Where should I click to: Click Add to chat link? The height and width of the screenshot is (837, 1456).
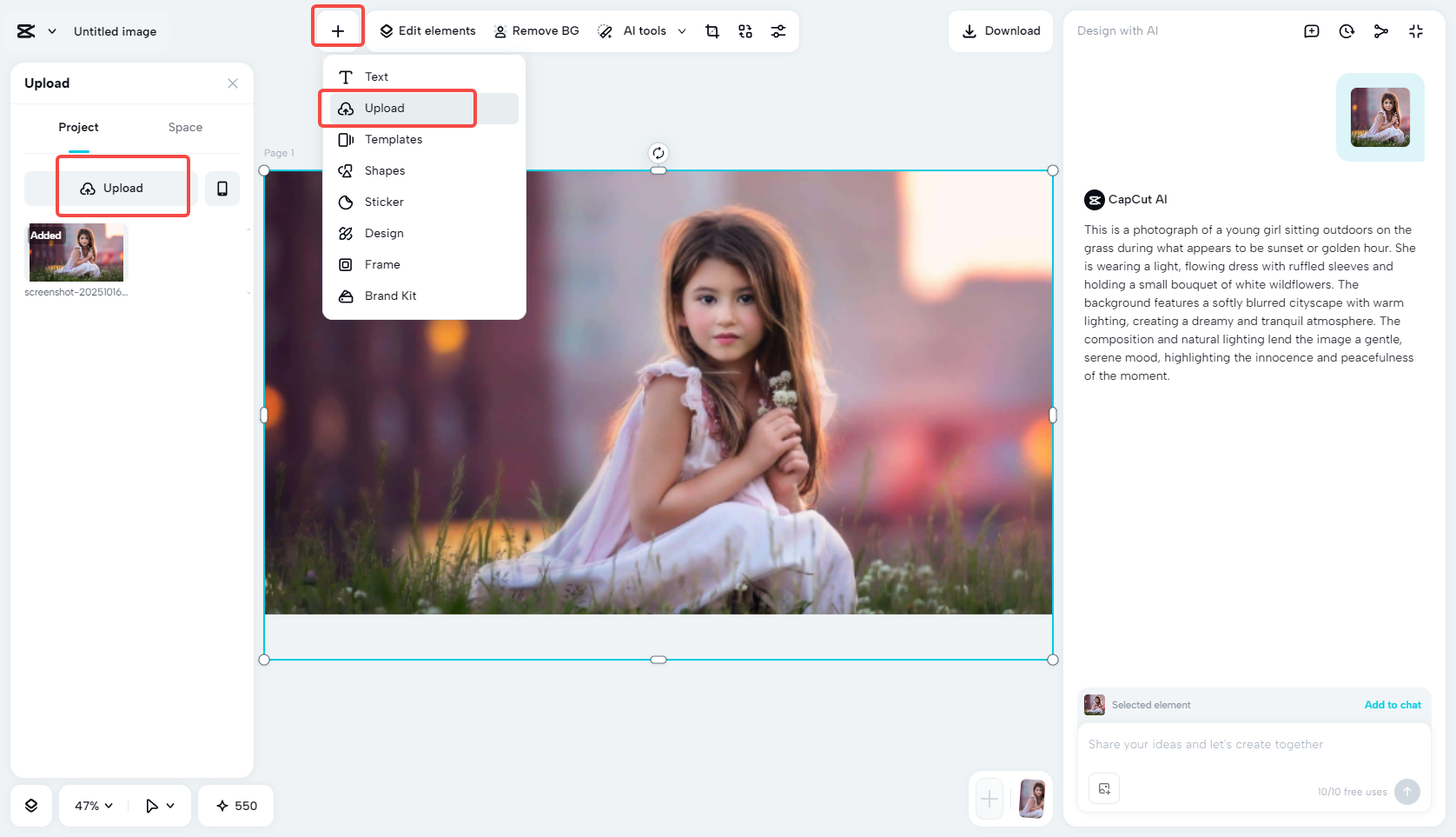point(1393,705)
